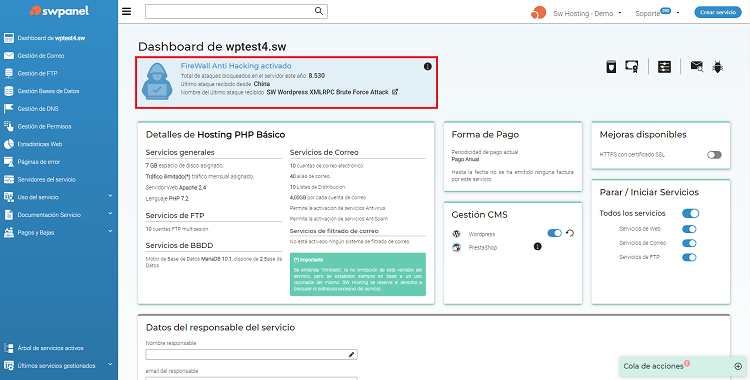Screen dimensions: 750x380
Task: Expand Cola de acciones plus icon
Action: tap(738, 366)
